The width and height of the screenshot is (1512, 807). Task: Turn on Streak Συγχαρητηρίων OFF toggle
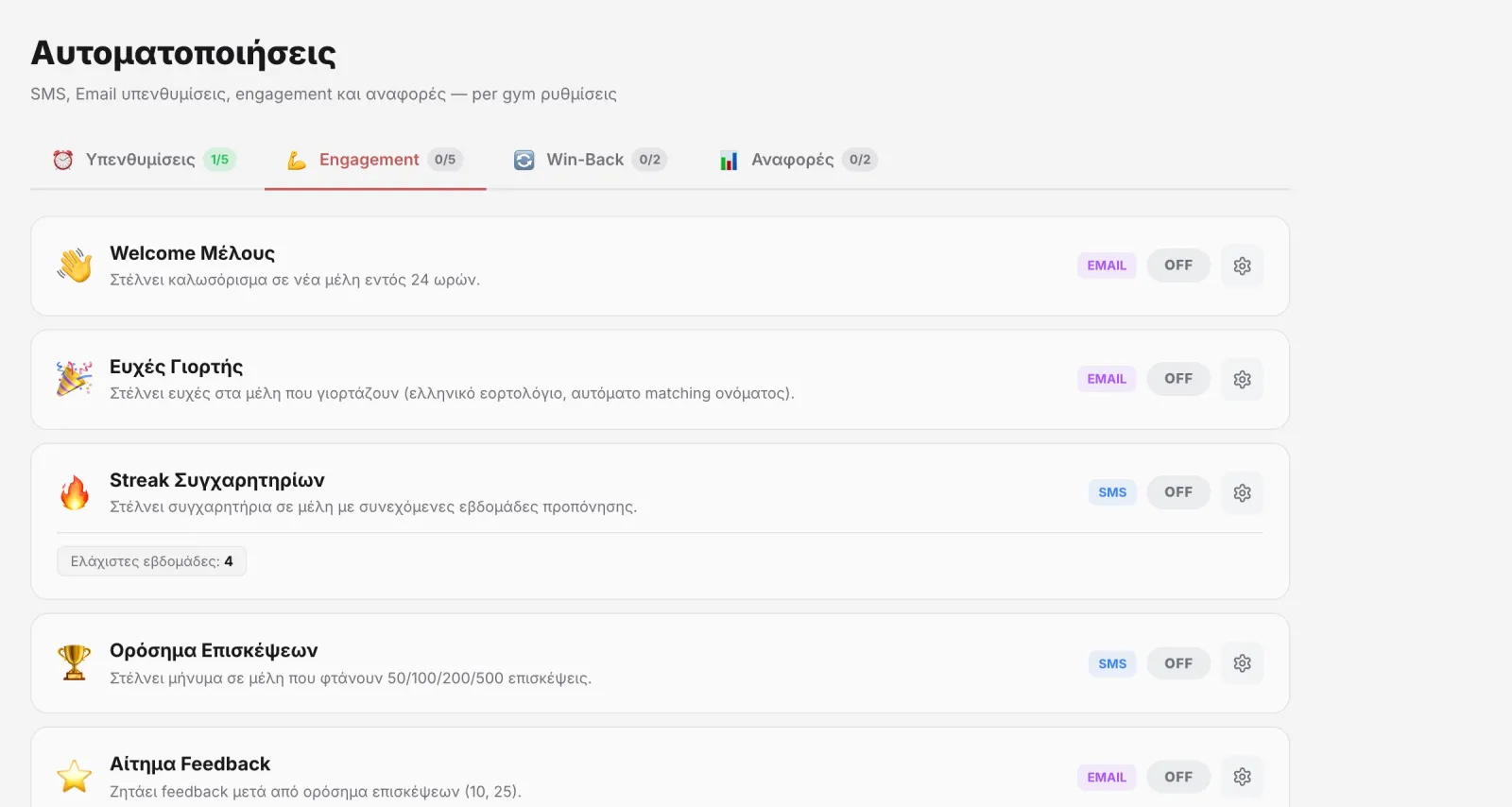(x=1178, y=492)
